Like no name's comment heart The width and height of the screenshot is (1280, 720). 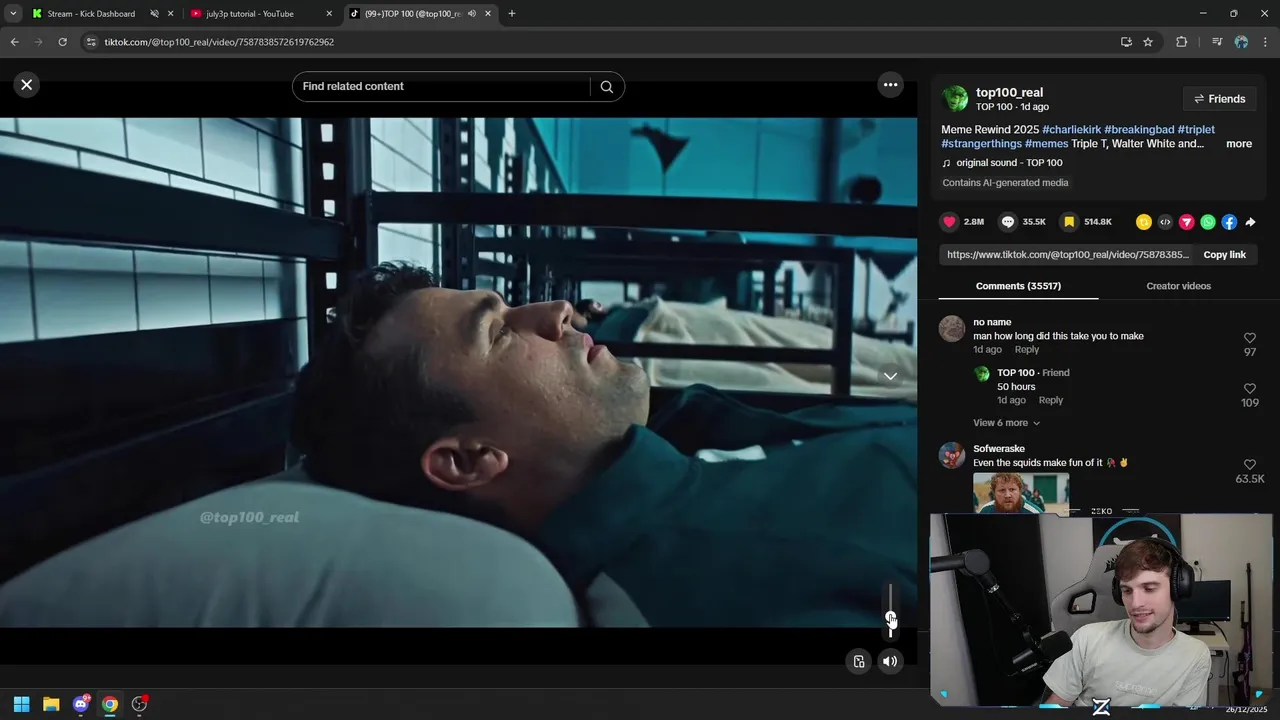[x=1249, y=338]
